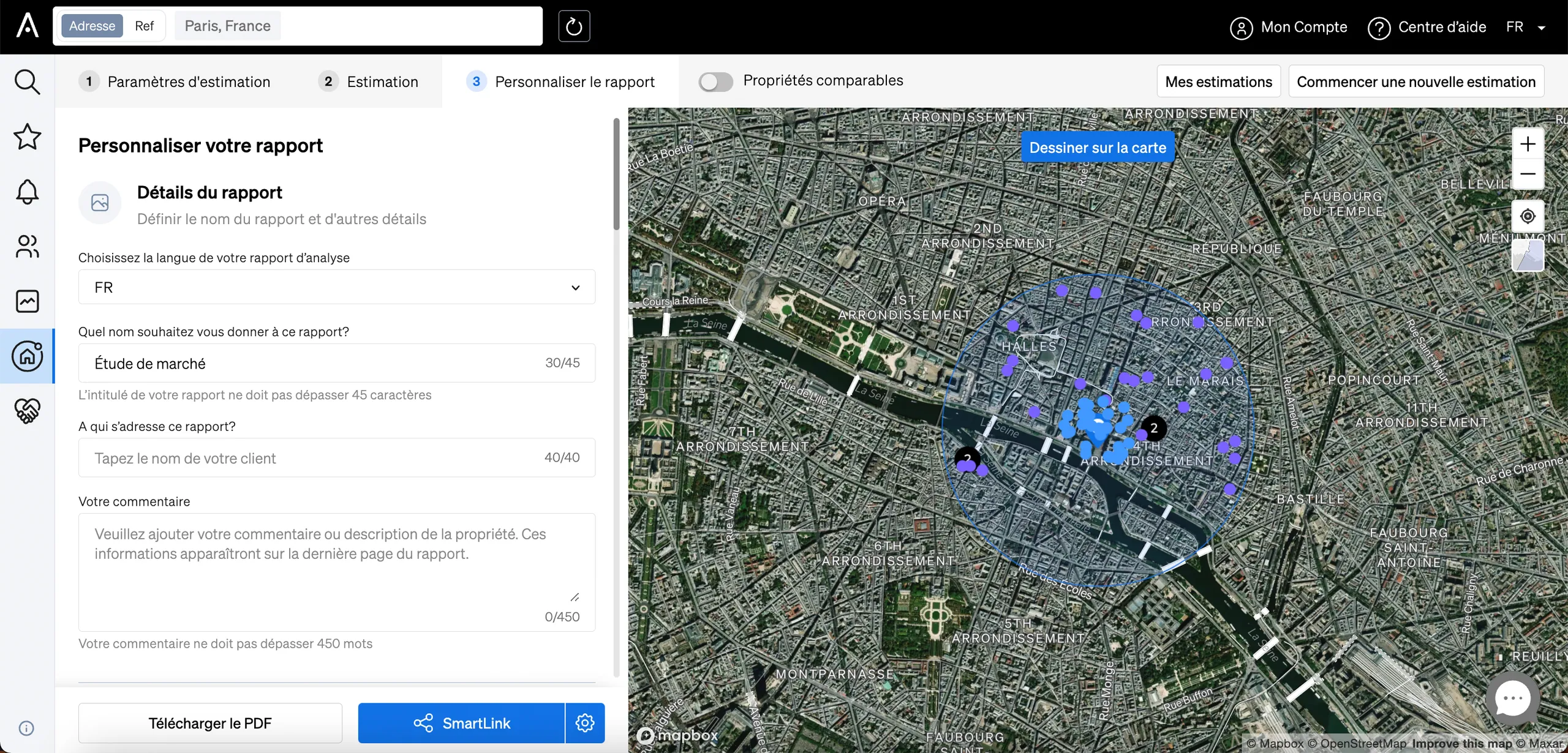Go to Paramètres d'estimation step
The width and height of the screenshot is (1568, 753).
pos(175,81)
